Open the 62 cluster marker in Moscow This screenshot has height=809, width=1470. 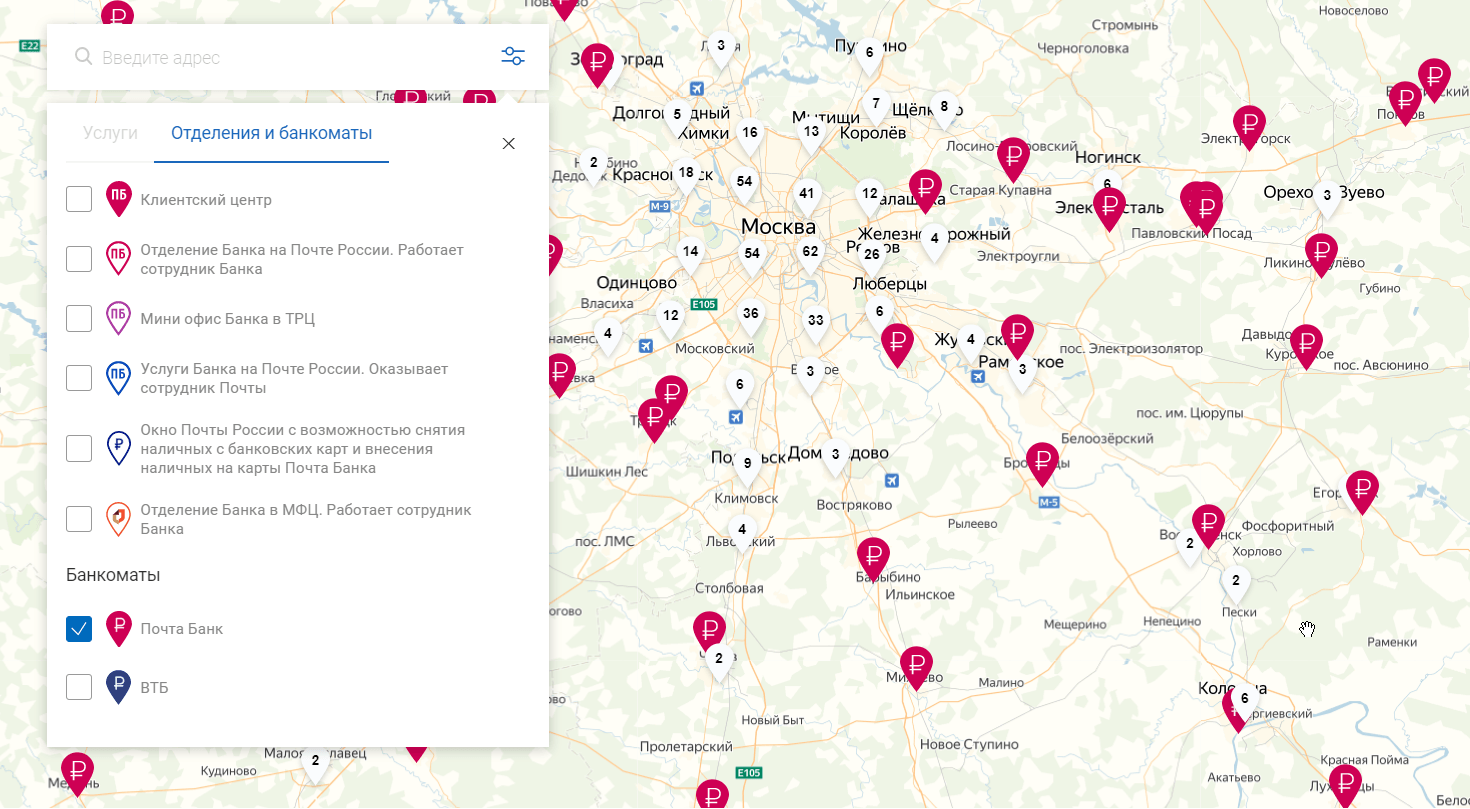point(810,255)
